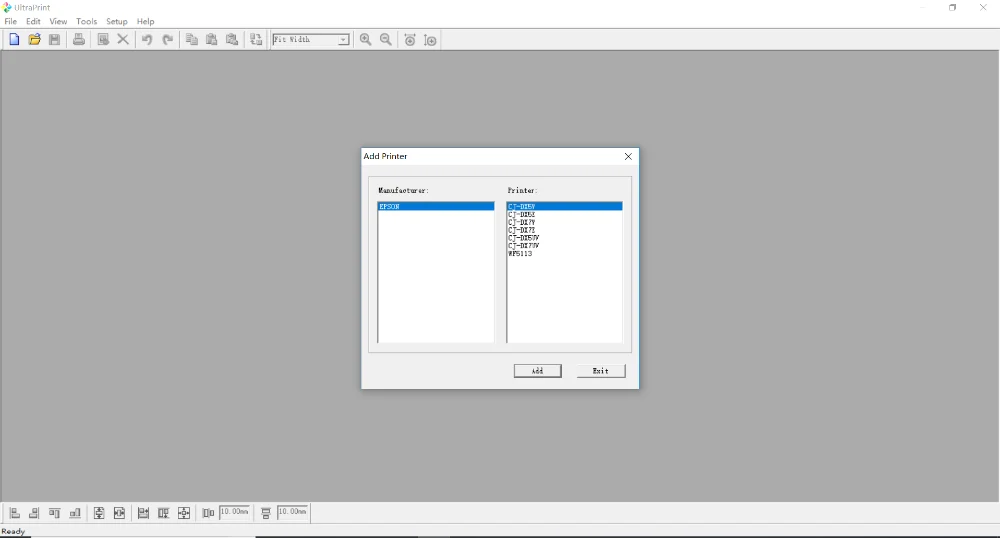This screenshot has width=1000, height=538.
Task: Open the Tools menu
Action: 86,21
